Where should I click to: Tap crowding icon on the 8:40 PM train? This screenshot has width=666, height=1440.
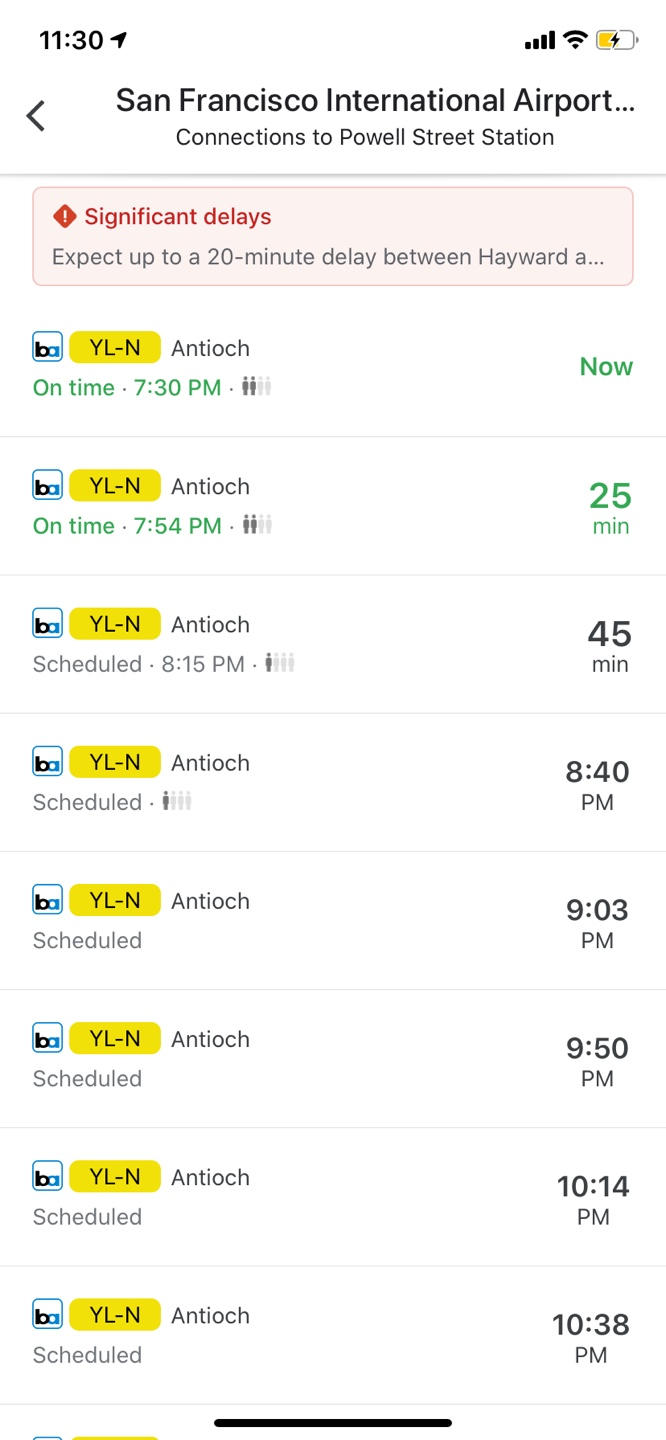177,801
